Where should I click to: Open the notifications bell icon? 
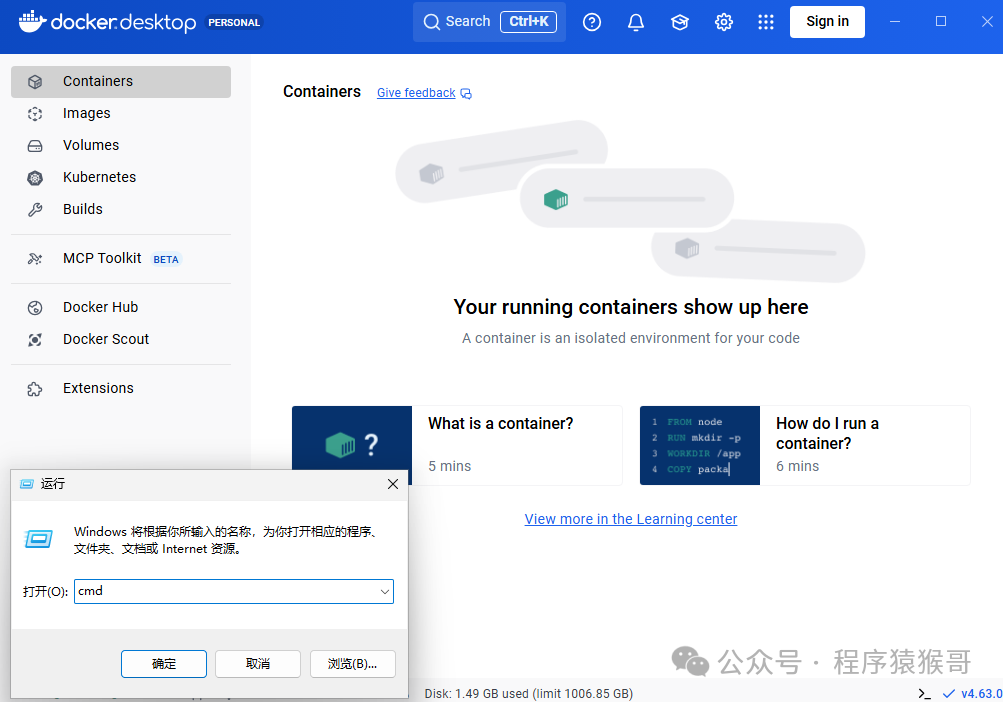coord(636,22)
